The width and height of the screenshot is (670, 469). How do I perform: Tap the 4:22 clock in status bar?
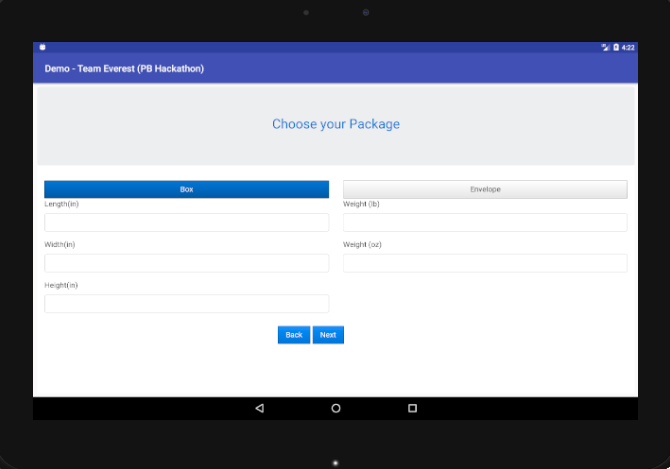coord(628,47)
